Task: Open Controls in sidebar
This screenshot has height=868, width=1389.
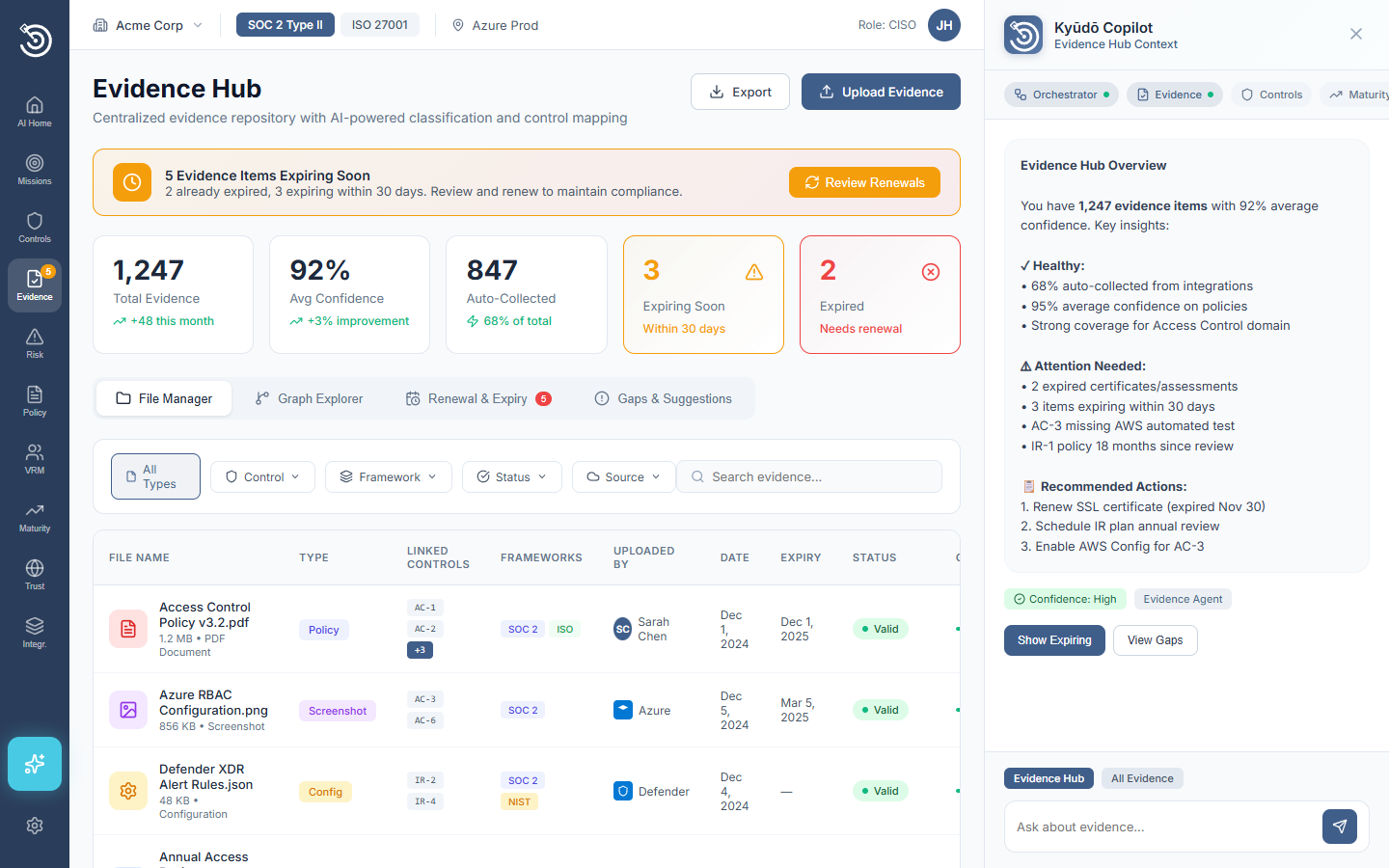Action: pos(35,227)
